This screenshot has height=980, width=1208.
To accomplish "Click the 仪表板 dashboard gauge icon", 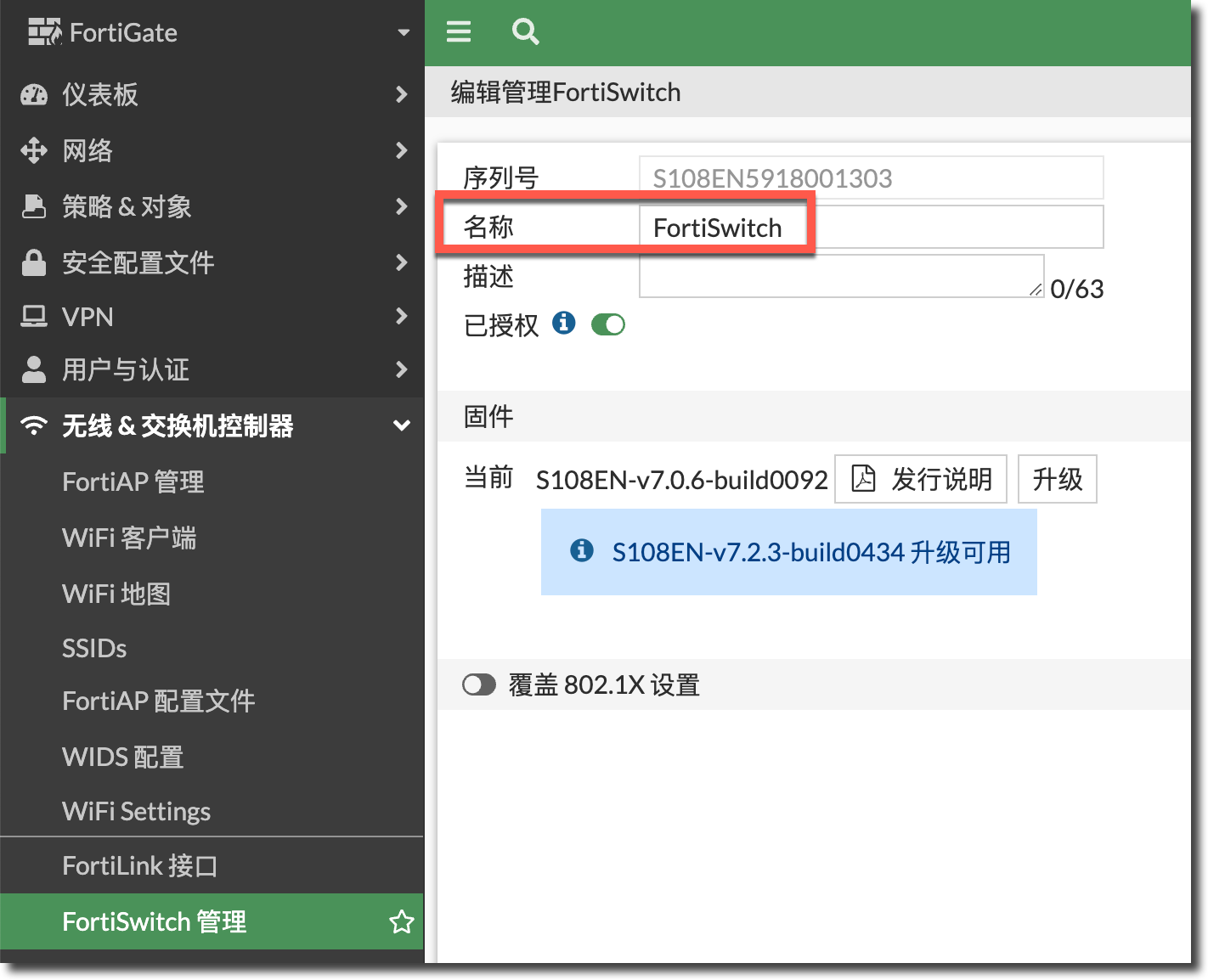I will pyautogui.click(x=34, y=94).
